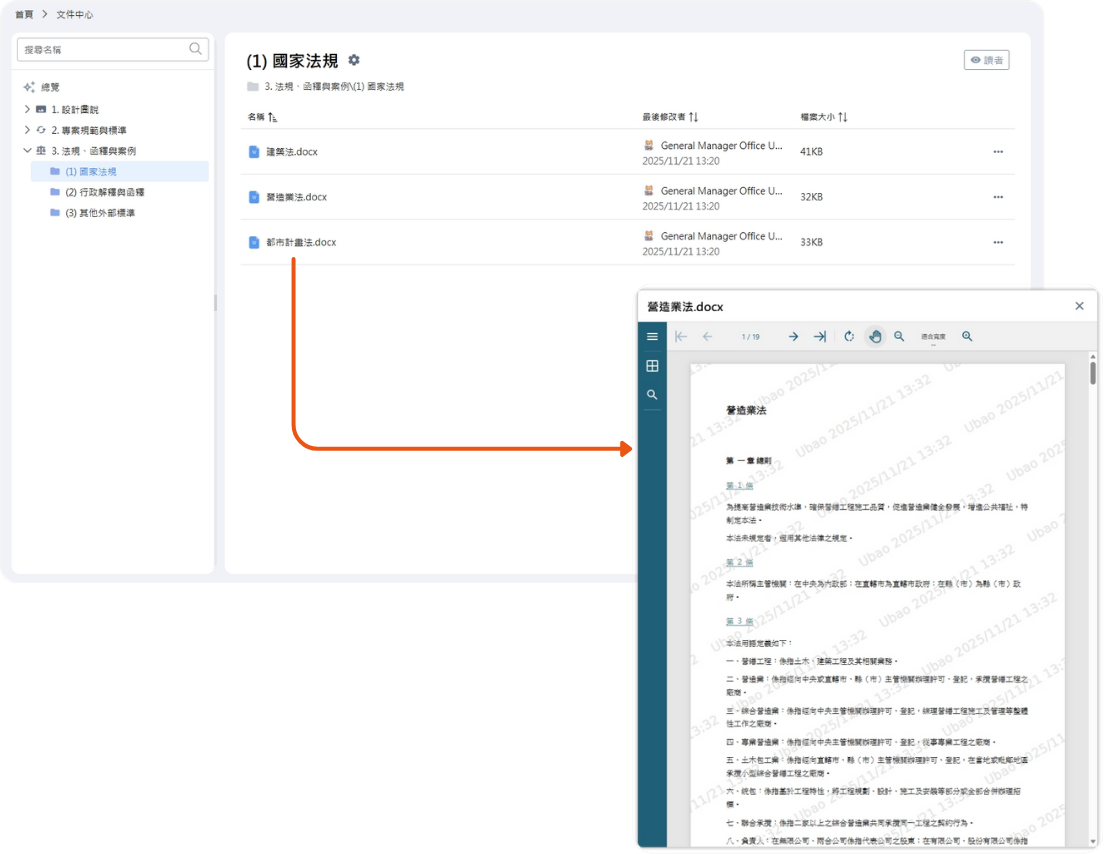1104x854 pixels.
Task: Toggle the 讀者 reader view button
Action: click(986, 60)
